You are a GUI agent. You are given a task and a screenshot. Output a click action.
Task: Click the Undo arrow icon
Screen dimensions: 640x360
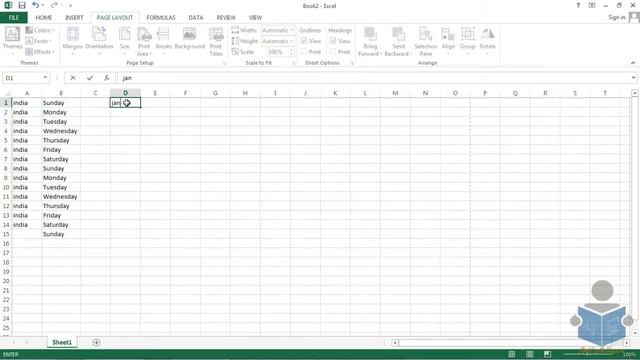coord(36,5)
